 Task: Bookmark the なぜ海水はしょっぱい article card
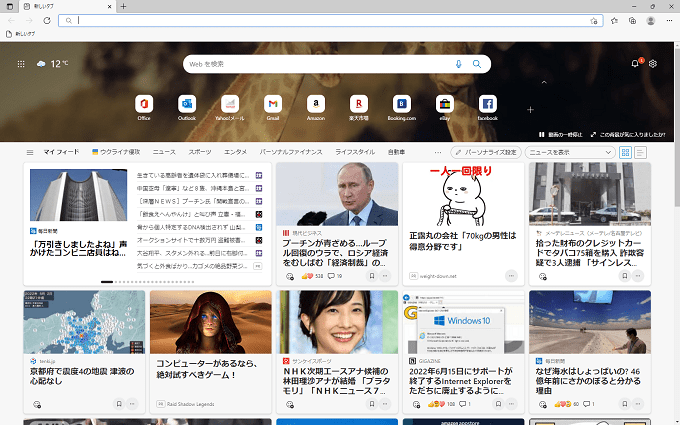[624, 404]
